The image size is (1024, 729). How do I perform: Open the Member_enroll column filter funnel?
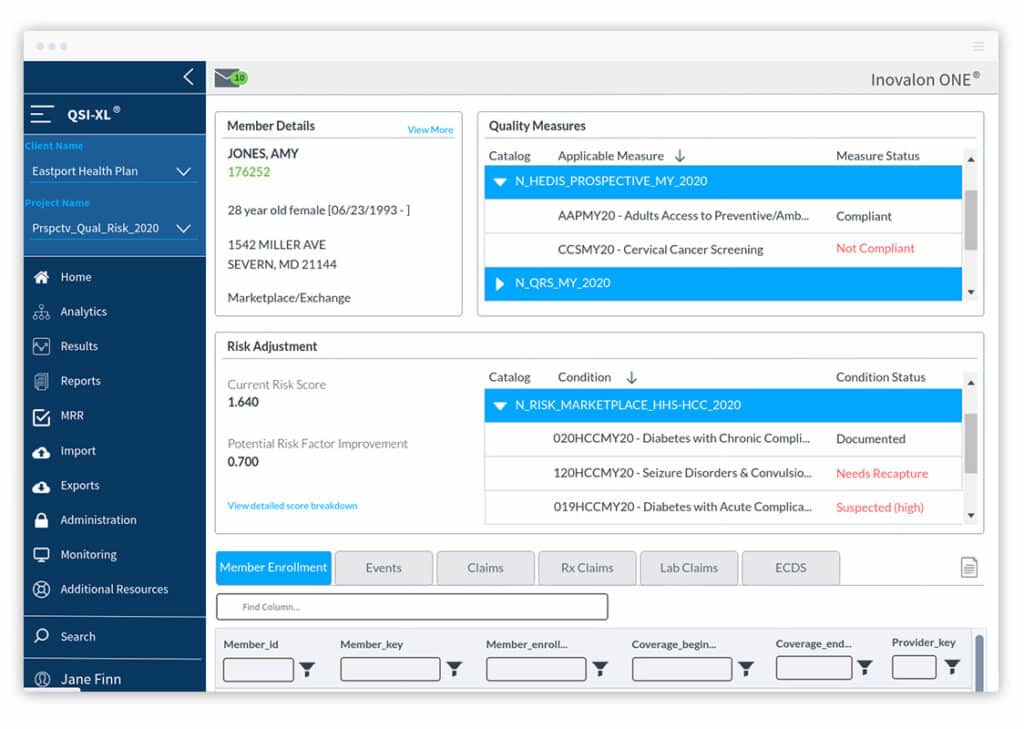click(600, 668)
